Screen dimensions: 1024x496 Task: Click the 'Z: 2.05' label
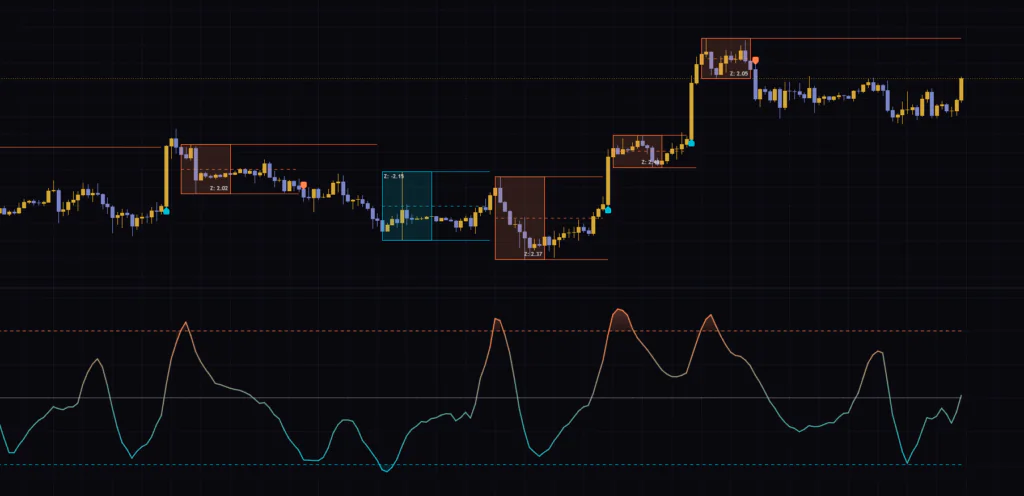tap(739, 74)
